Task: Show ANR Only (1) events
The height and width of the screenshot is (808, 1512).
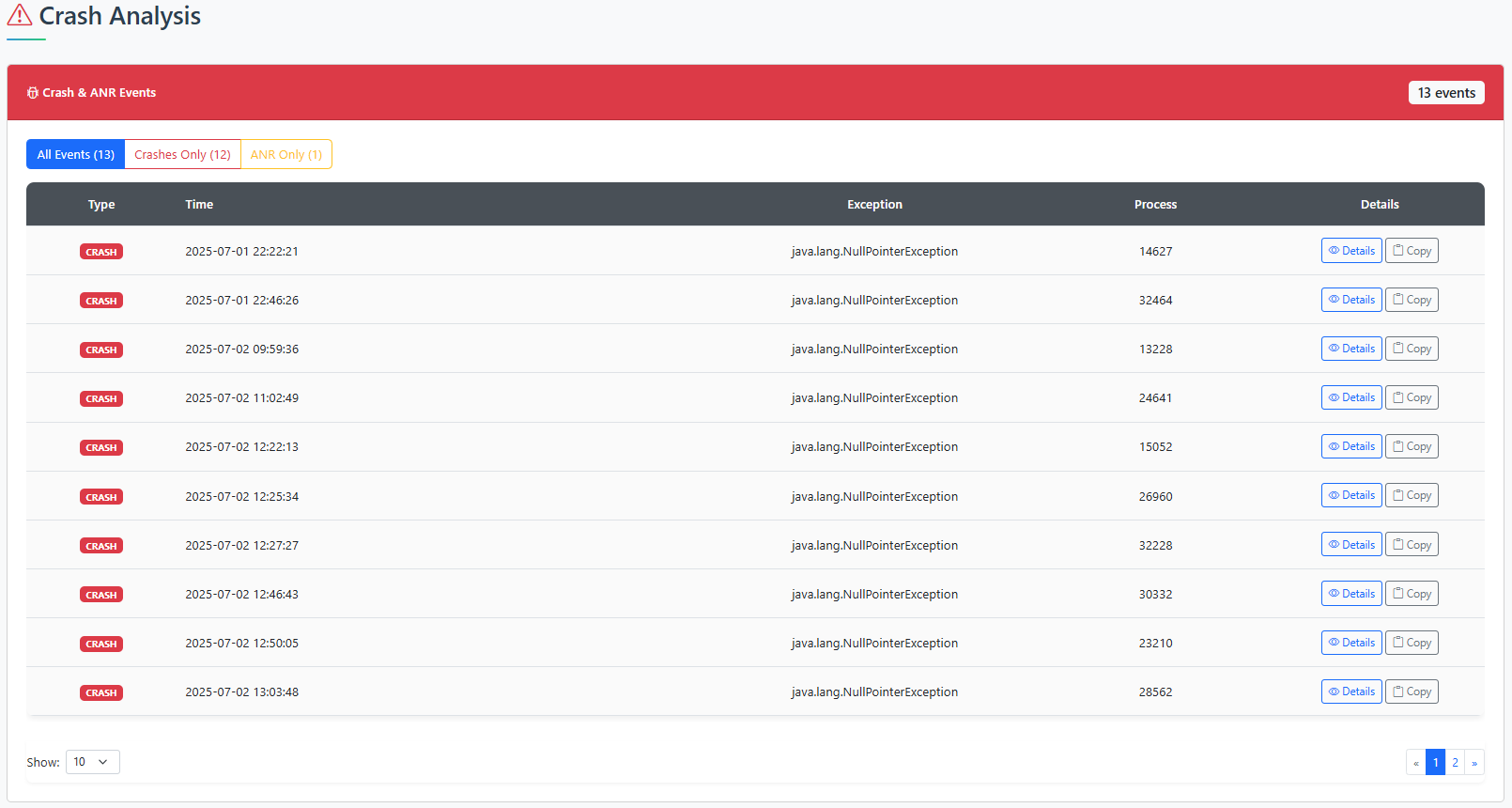Action: click(285, 154)
